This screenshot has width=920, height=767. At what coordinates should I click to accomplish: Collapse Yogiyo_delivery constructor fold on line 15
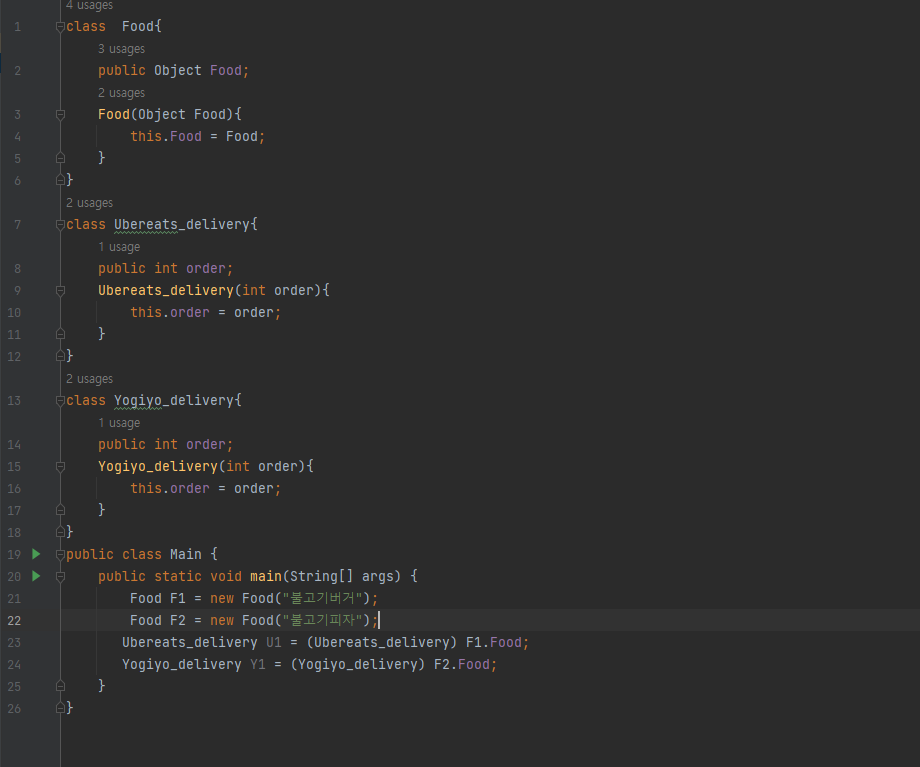[x=60, y=467]
